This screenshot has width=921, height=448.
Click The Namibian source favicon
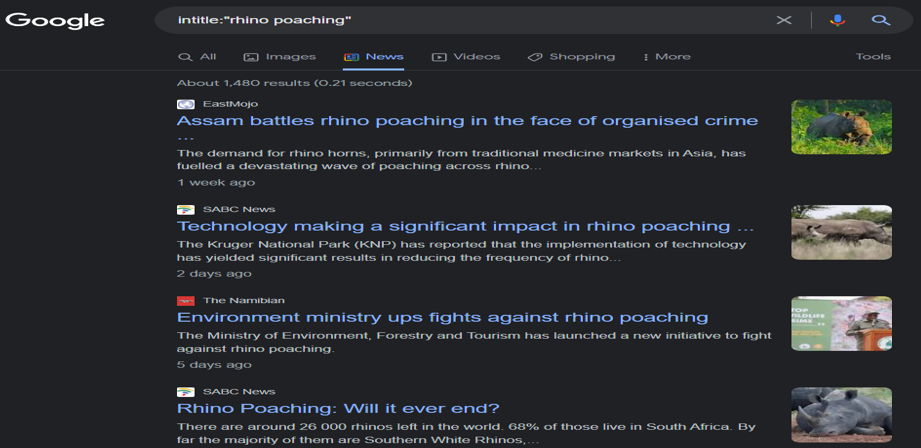point(185,300)
